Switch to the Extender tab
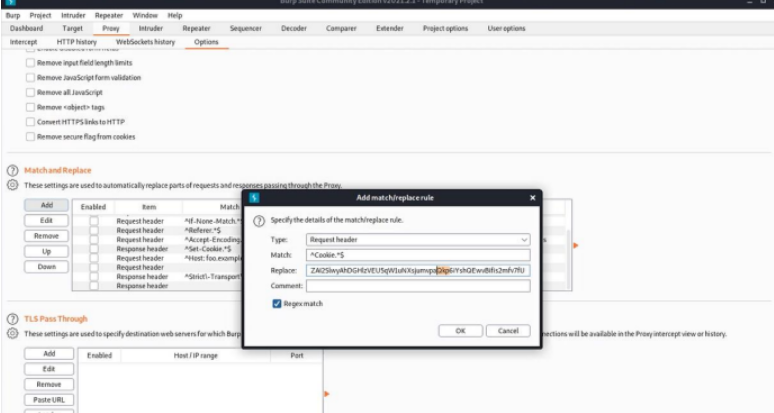Image resolution: width=774 pixels, height=413 pixels. click(x=389, y=29)
